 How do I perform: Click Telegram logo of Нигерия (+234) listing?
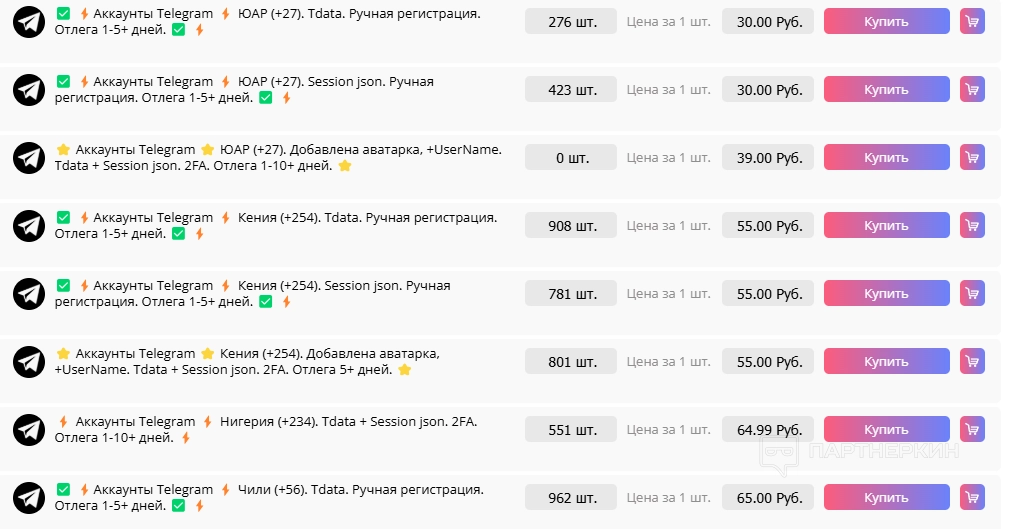pyautogui.click(x=29, y=430)
